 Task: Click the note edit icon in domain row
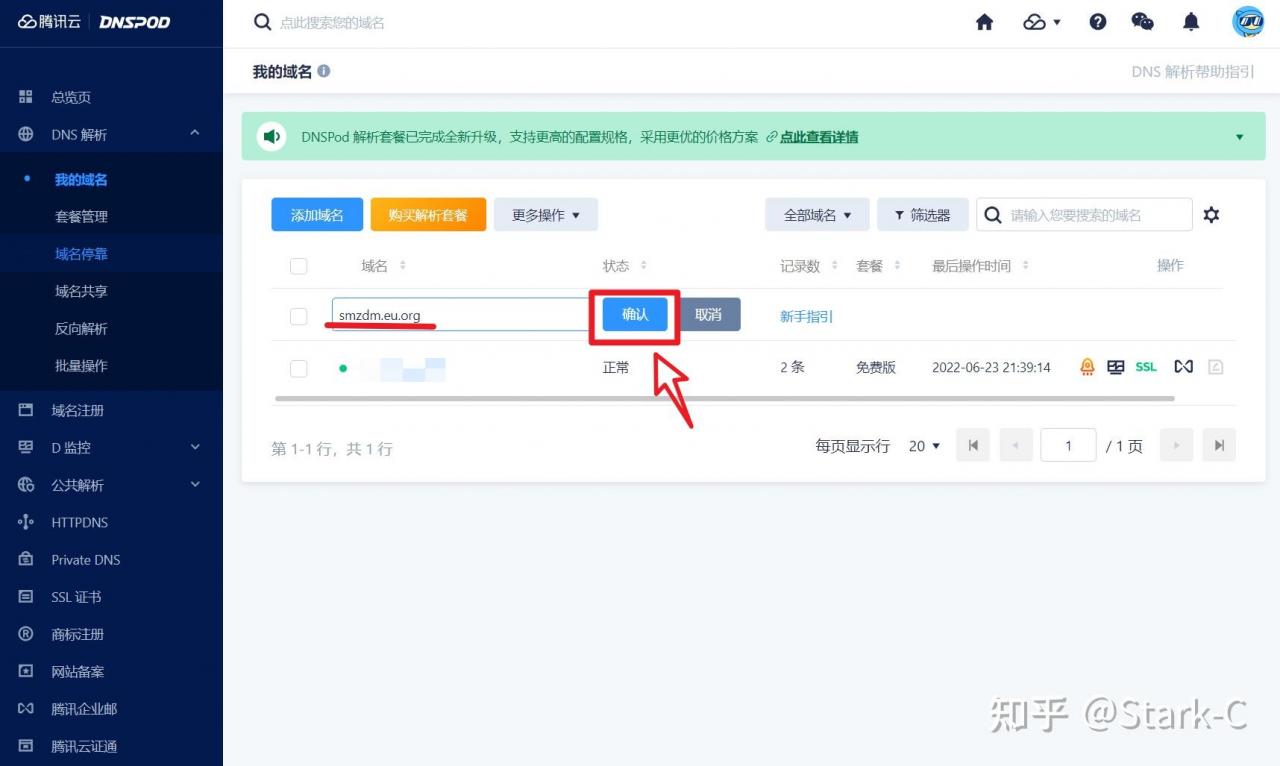(x=1215, y=367)
